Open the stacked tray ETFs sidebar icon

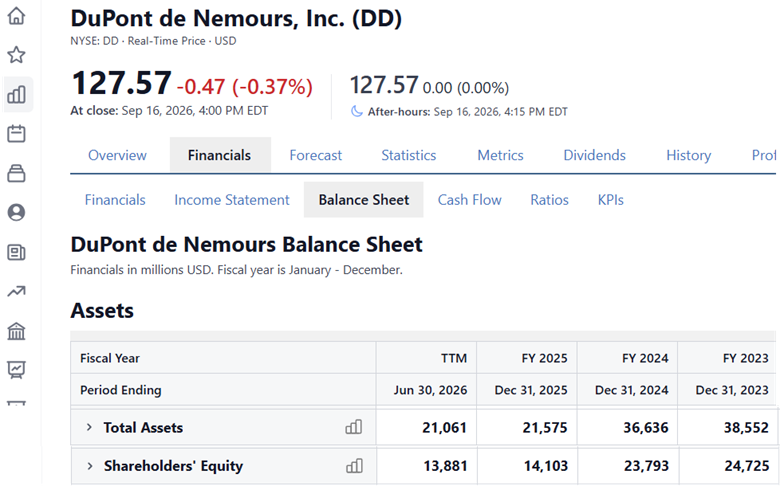(x=16, y=173)
